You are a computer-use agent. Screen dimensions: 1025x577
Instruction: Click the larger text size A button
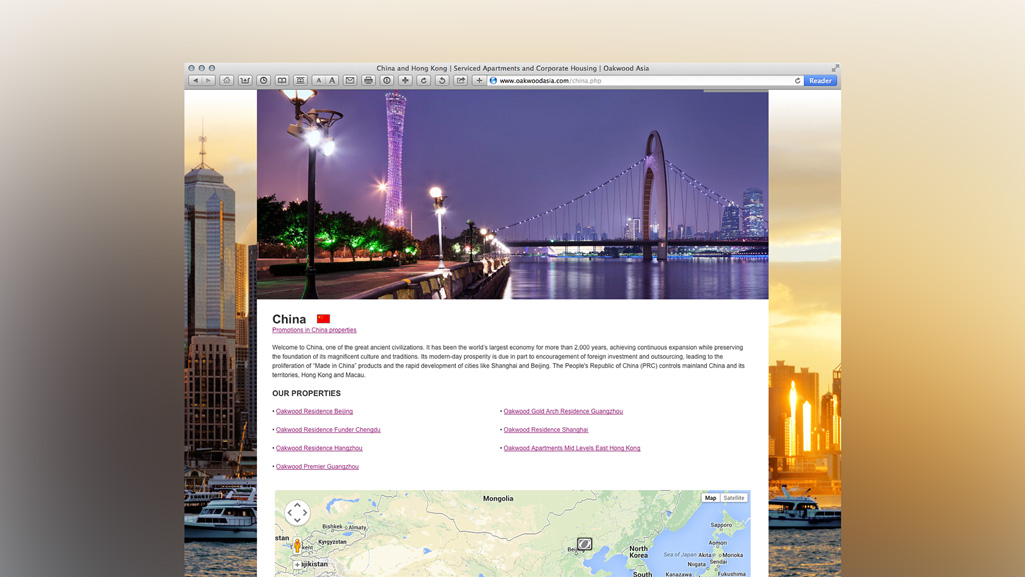coord(332,81)
